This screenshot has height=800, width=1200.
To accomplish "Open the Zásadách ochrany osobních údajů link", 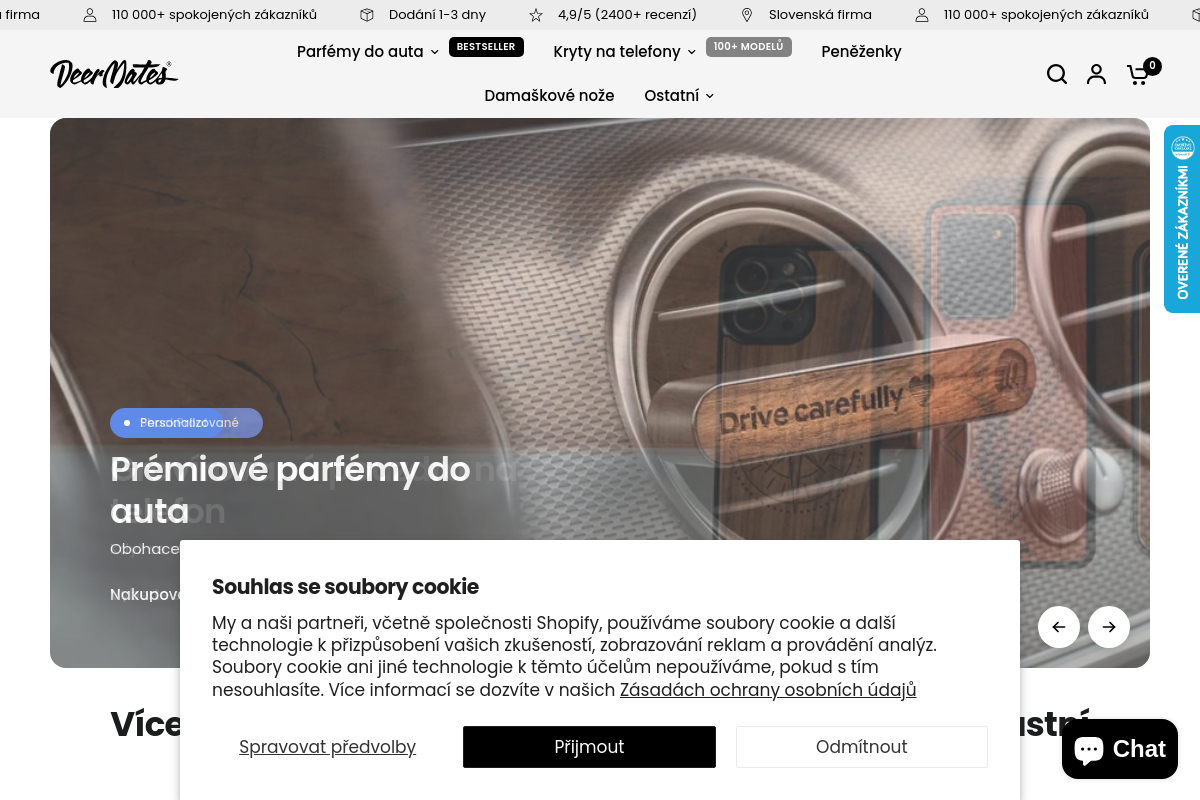I will tap(768, 689).
